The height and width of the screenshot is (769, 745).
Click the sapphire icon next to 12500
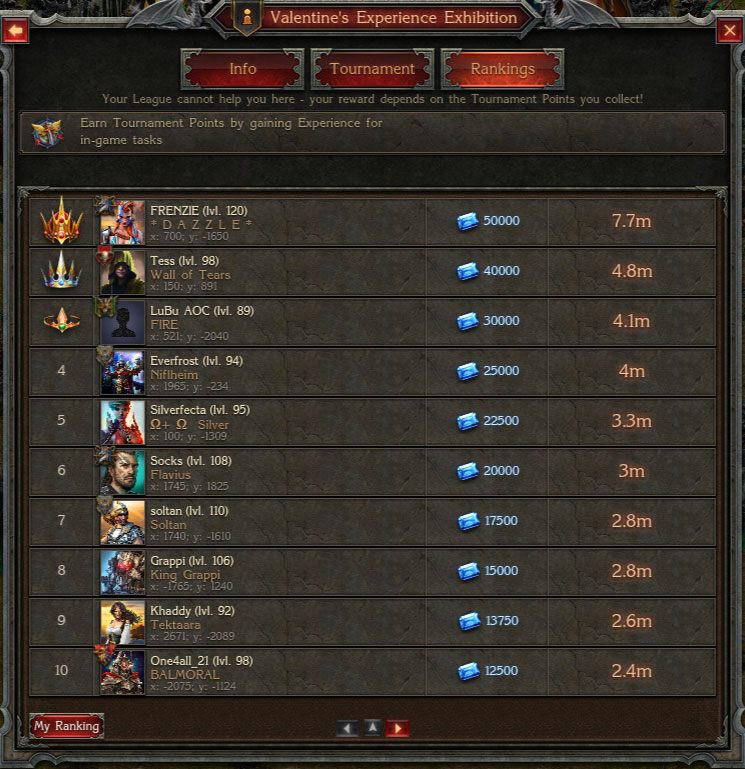click(468, 671)
